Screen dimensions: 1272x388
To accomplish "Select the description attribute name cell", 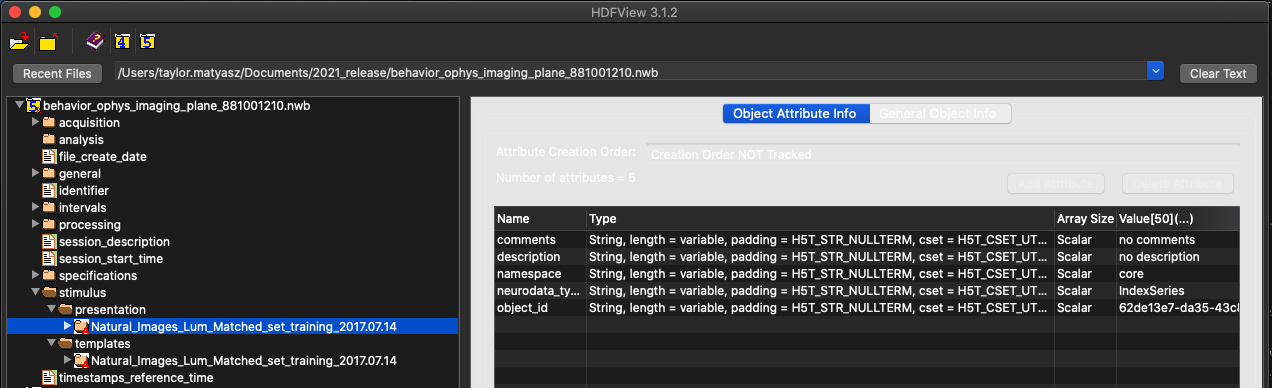I will pyautogui.click(x=540, y=257).
